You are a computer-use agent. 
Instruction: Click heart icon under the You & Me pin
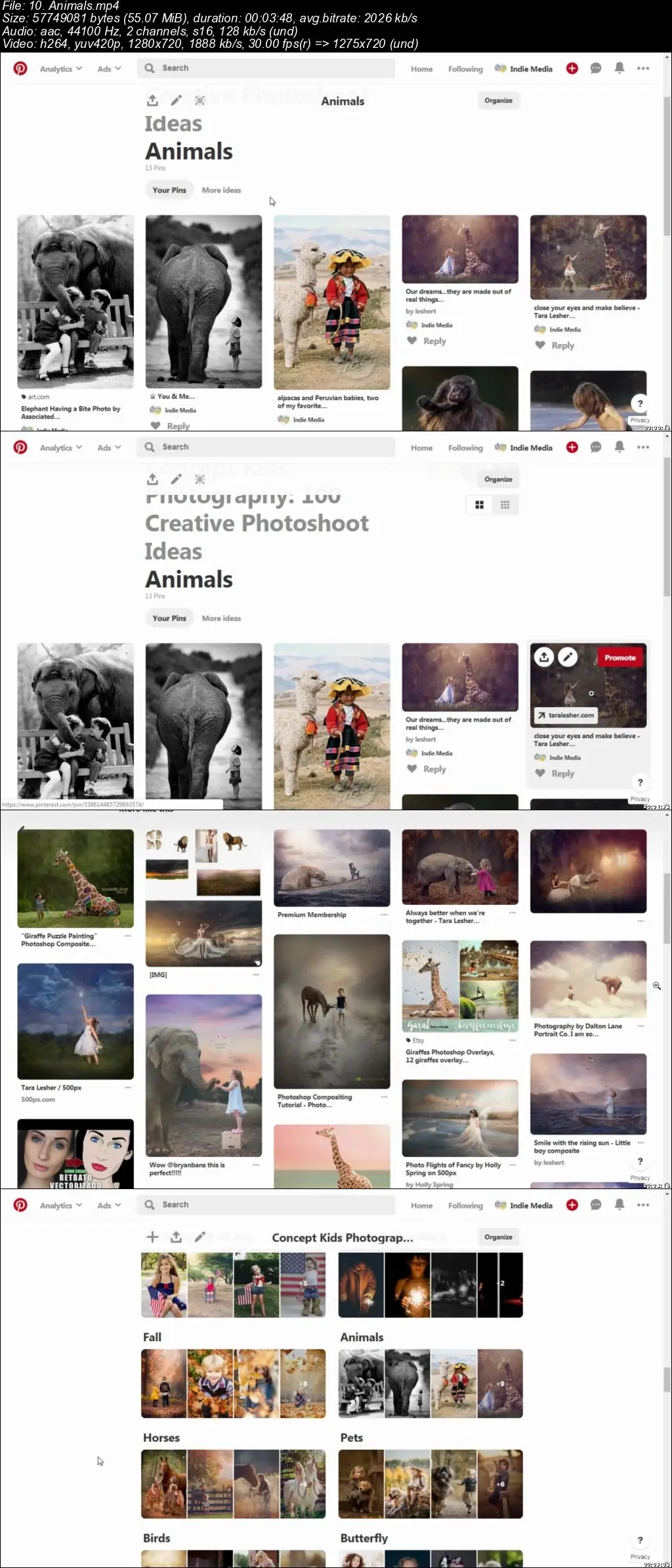click(156, 425)
